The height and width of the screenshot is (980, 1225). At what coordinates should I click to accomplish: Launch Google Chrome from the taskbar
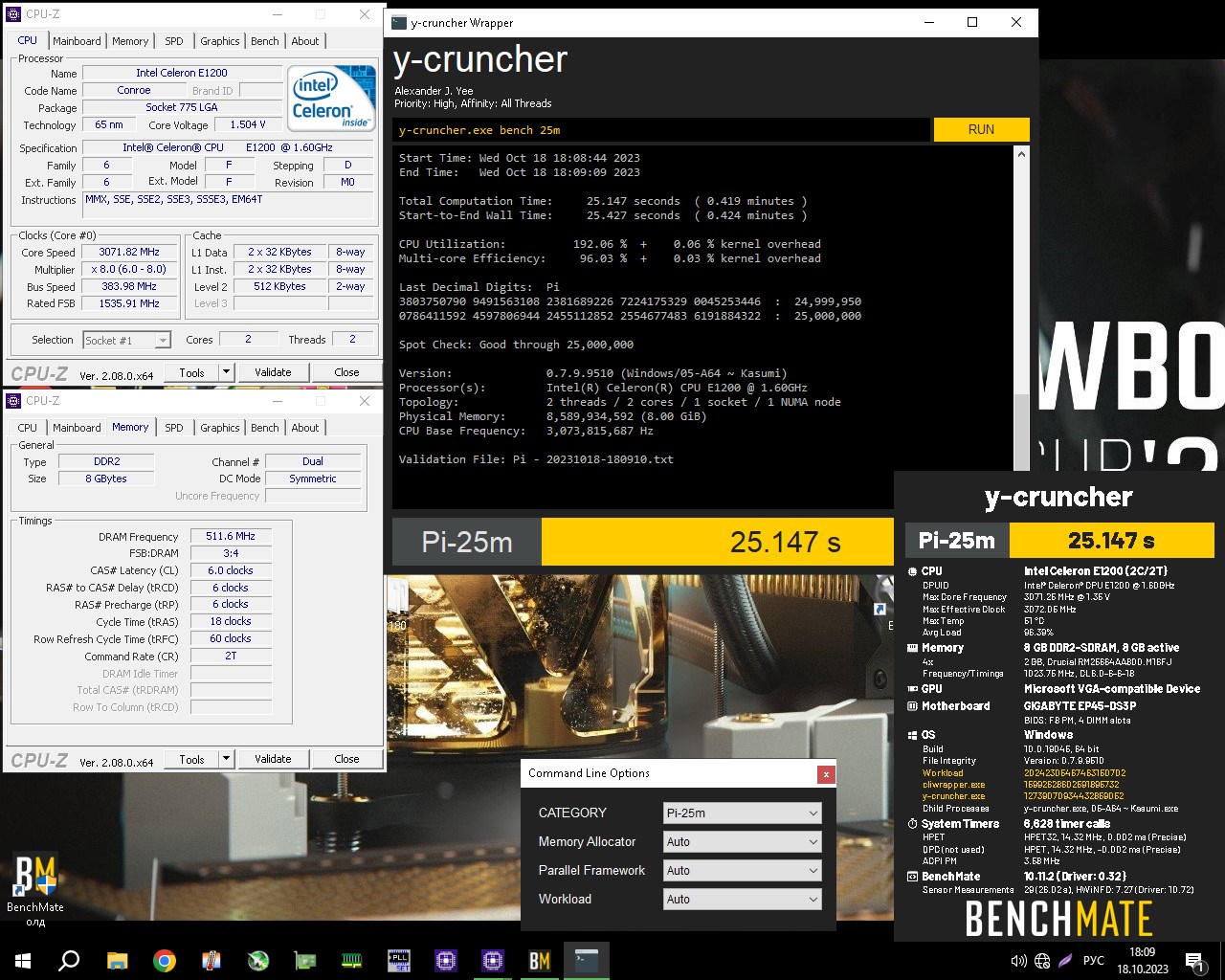(164, 960)
